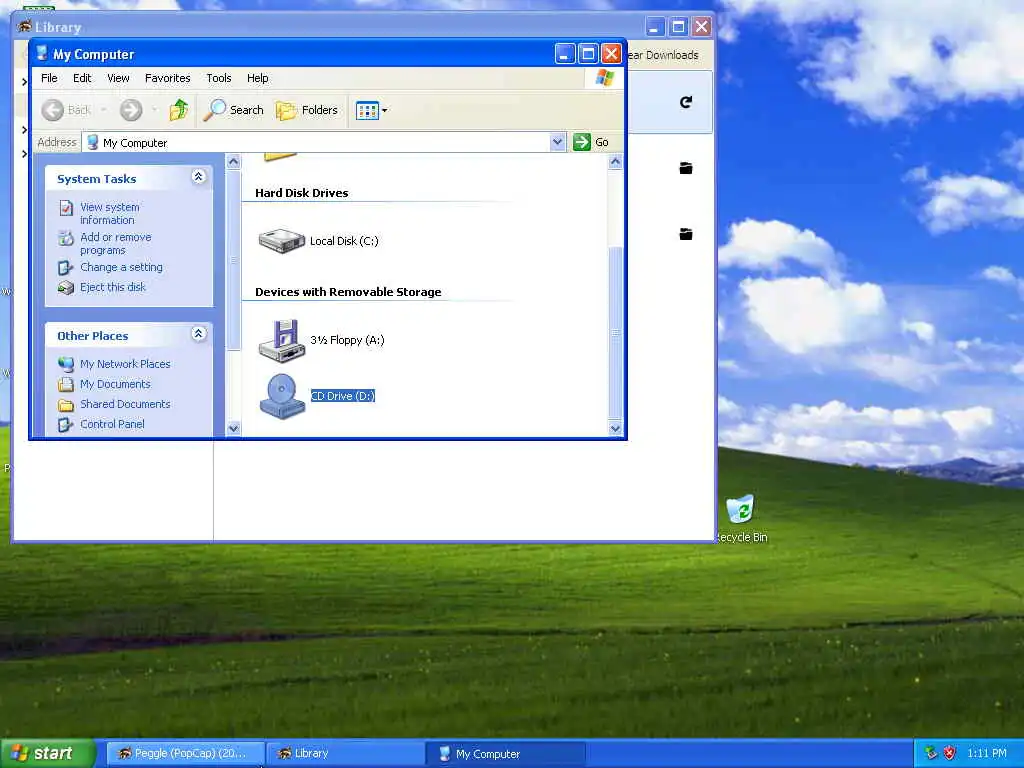Select the CD Drive (D:) disc icon
The image size is (1024, 768).
(281, 396)
